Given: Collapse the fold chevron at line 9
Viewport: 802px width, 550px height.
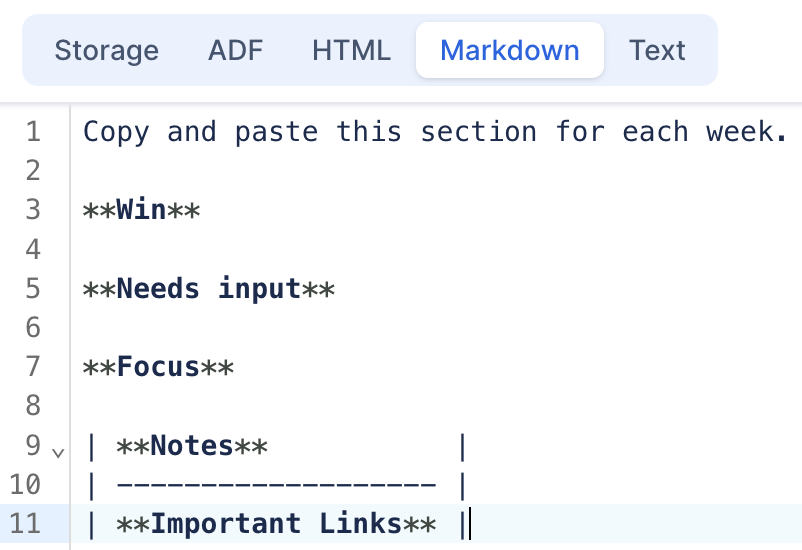Looking at the screenshot, I should 57,452.
